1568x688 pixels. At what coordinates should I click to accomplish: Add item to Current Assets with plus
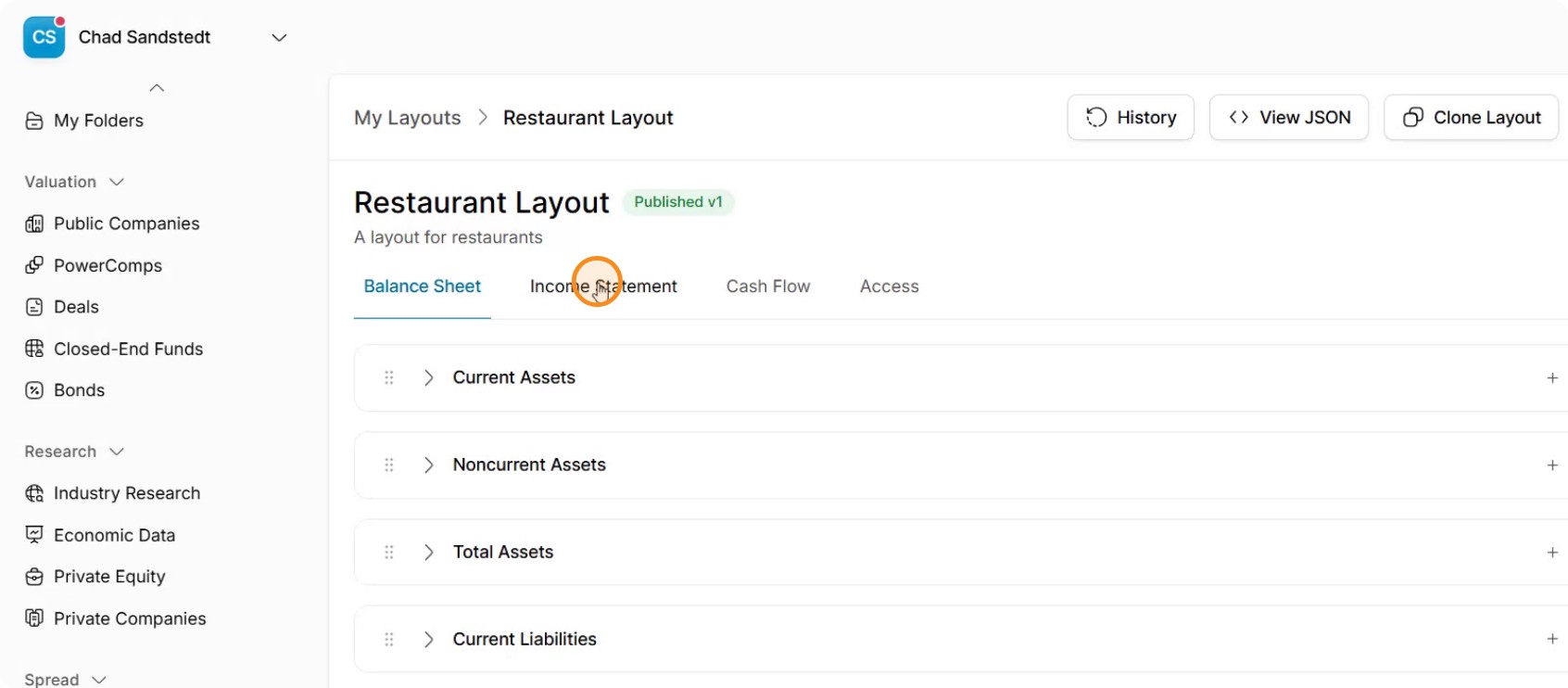[x=1552, y=377]
